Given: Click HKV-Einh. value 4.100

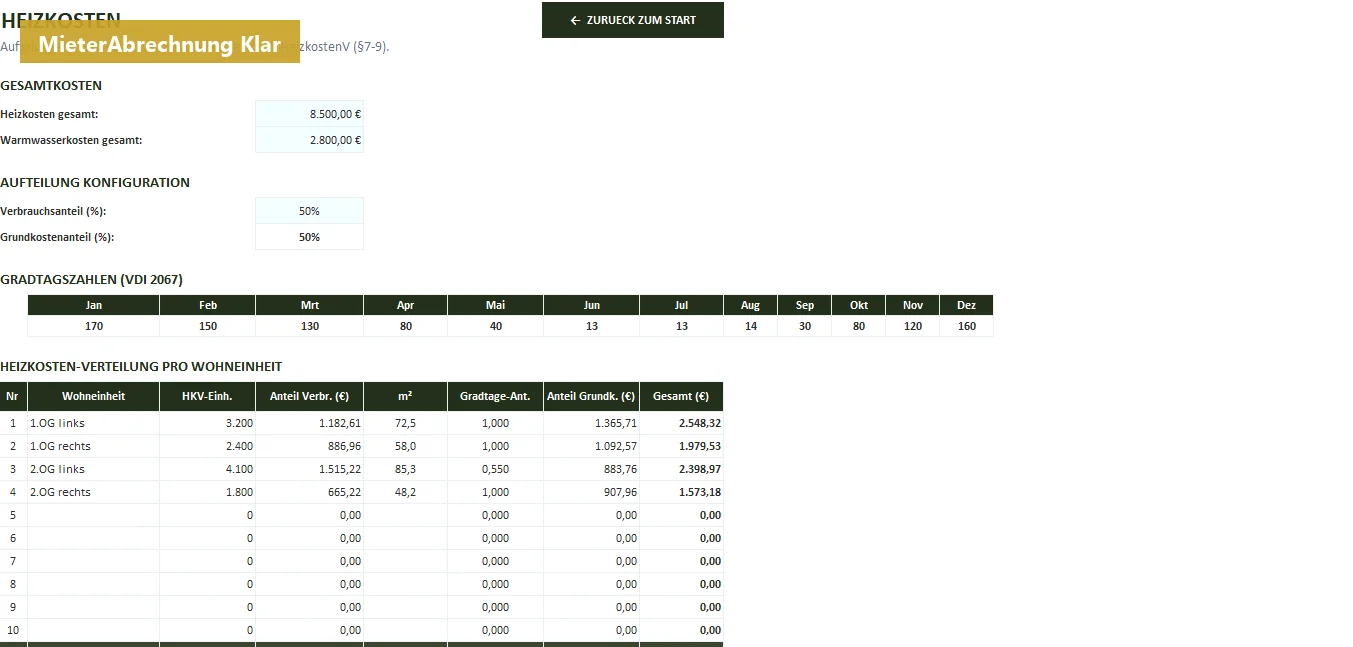Looking at the screenshot, I should pos(208,469).
